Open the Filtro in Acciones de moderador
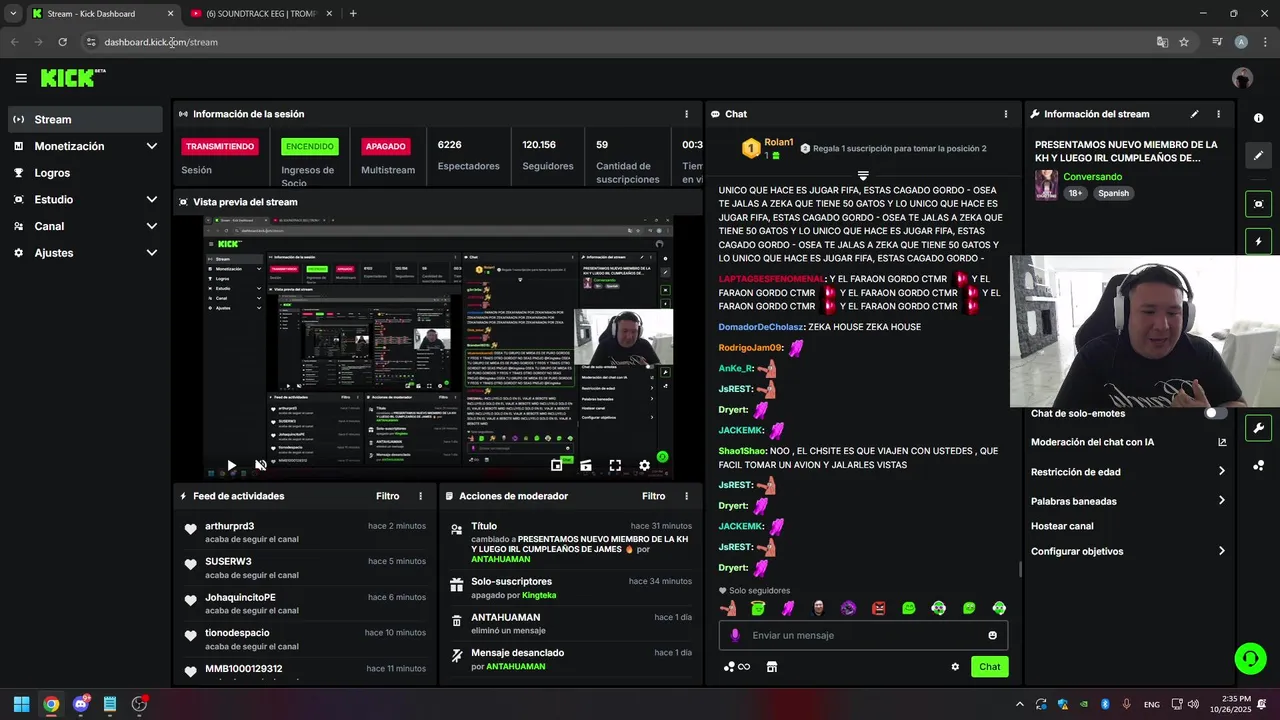Image resolution: width=1280 pixels, height=720 pixels. pyautogui.click(x=653, y=496)
